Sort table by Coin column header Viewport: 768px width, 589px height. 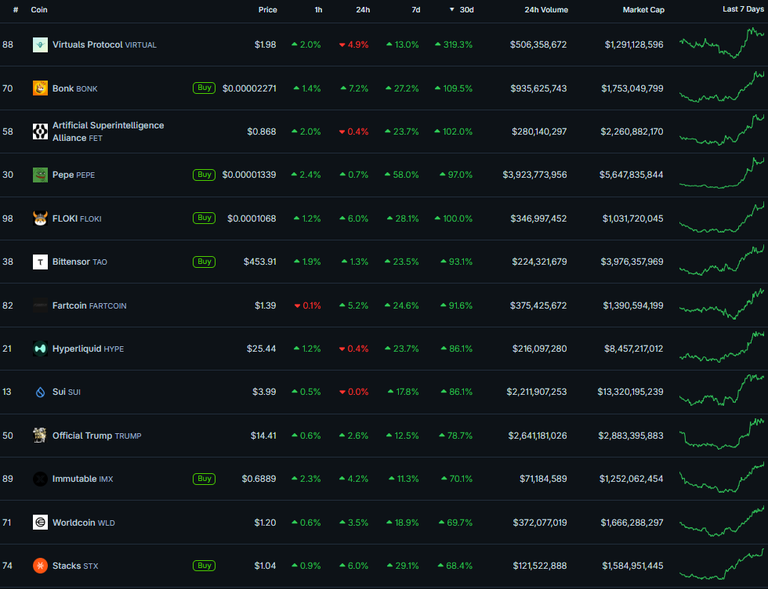[39, 10]
